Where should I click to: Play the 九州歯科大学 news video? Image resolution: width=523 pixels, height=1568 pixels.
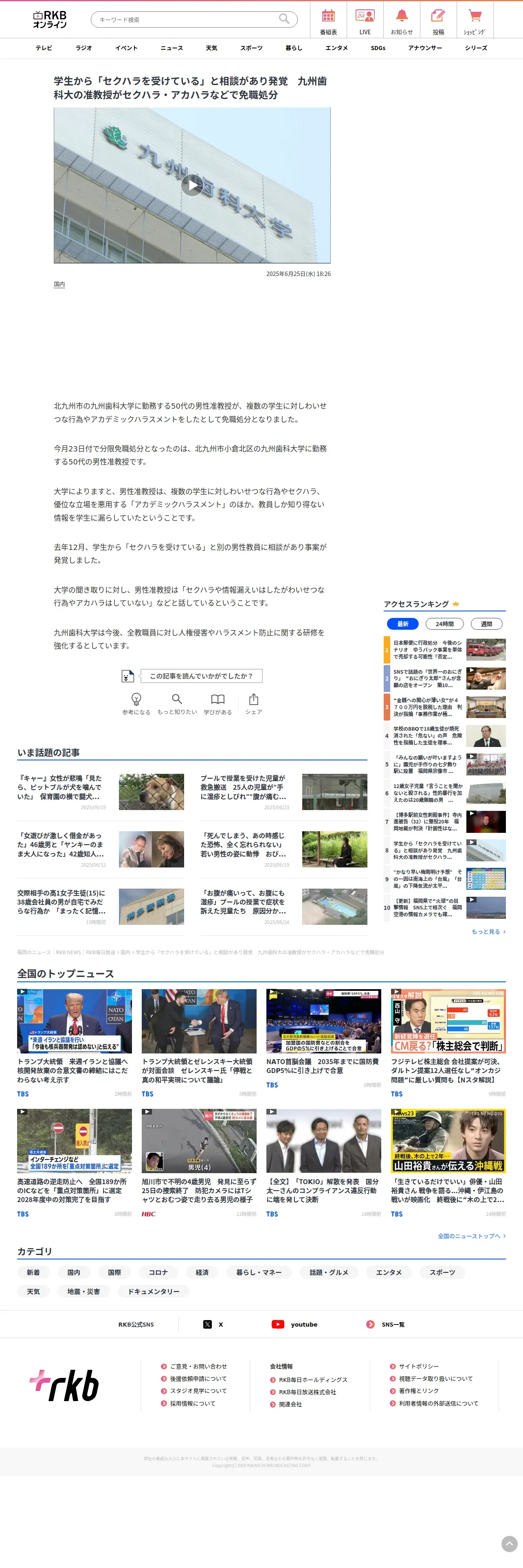tap(192, 185)
